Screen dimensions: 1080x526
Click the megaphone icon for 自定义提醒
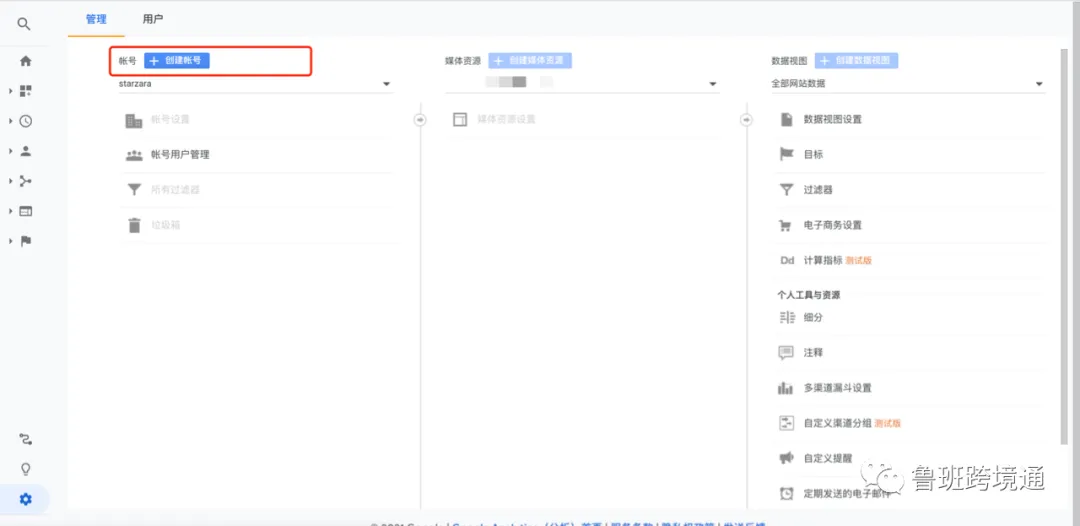point(786,458)
